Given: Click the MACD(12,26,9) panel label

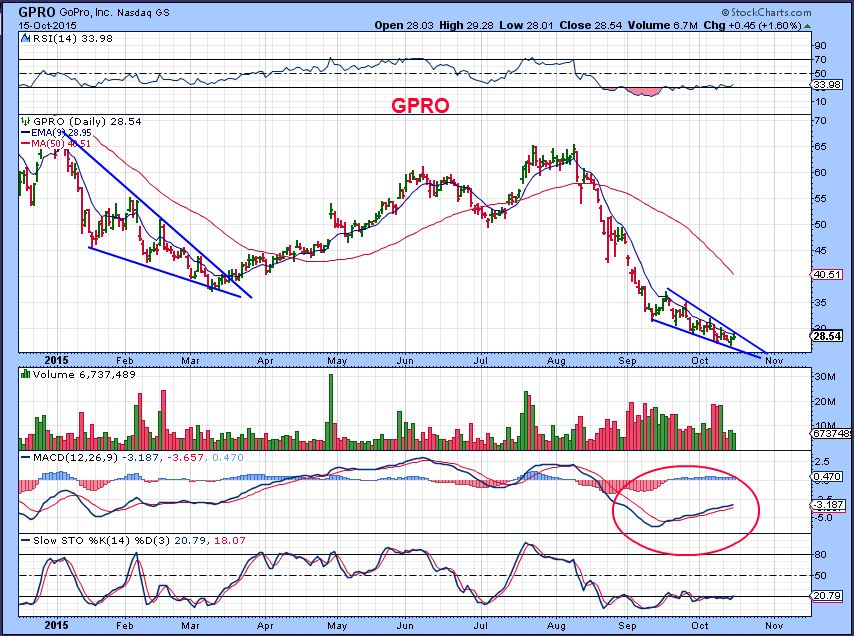Looking at the screenshot, I should pos(75,457).
